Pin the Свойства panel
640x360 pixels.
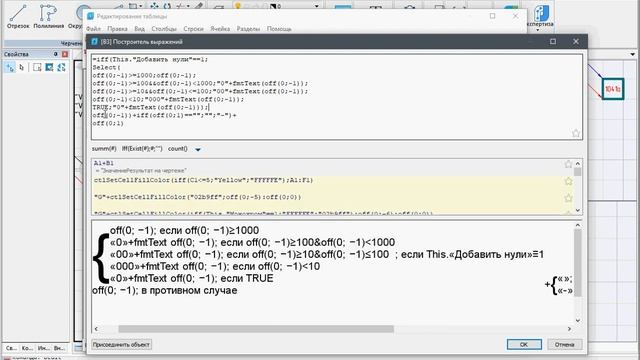[56, 54]
